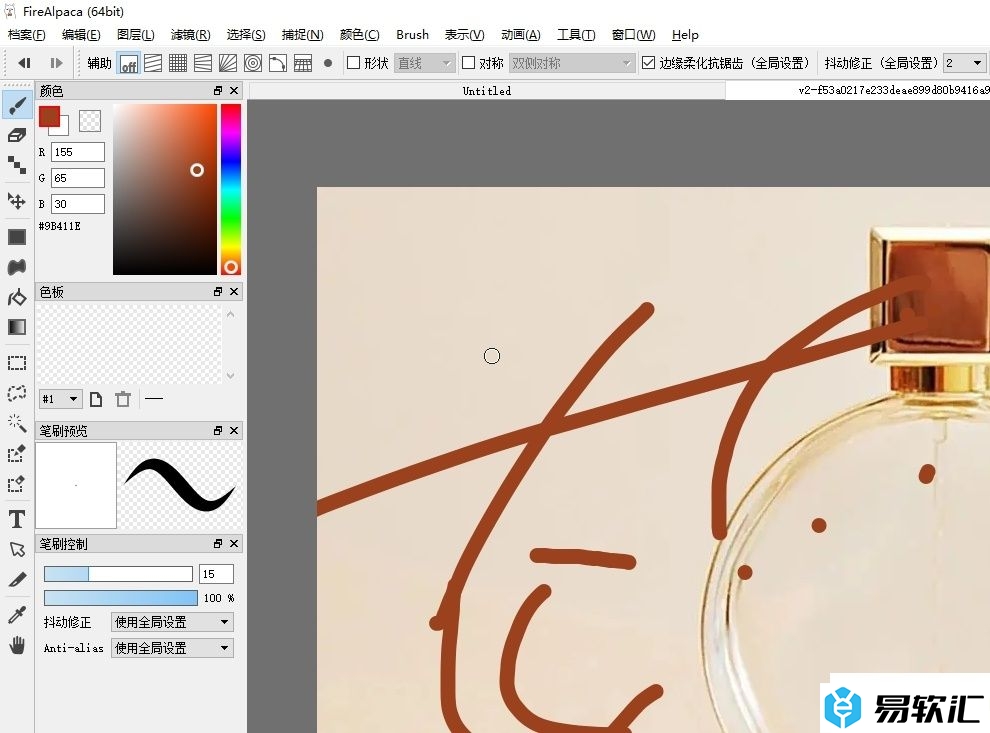
Task: Select the Divide tool
Action: [x=17, y=580]
